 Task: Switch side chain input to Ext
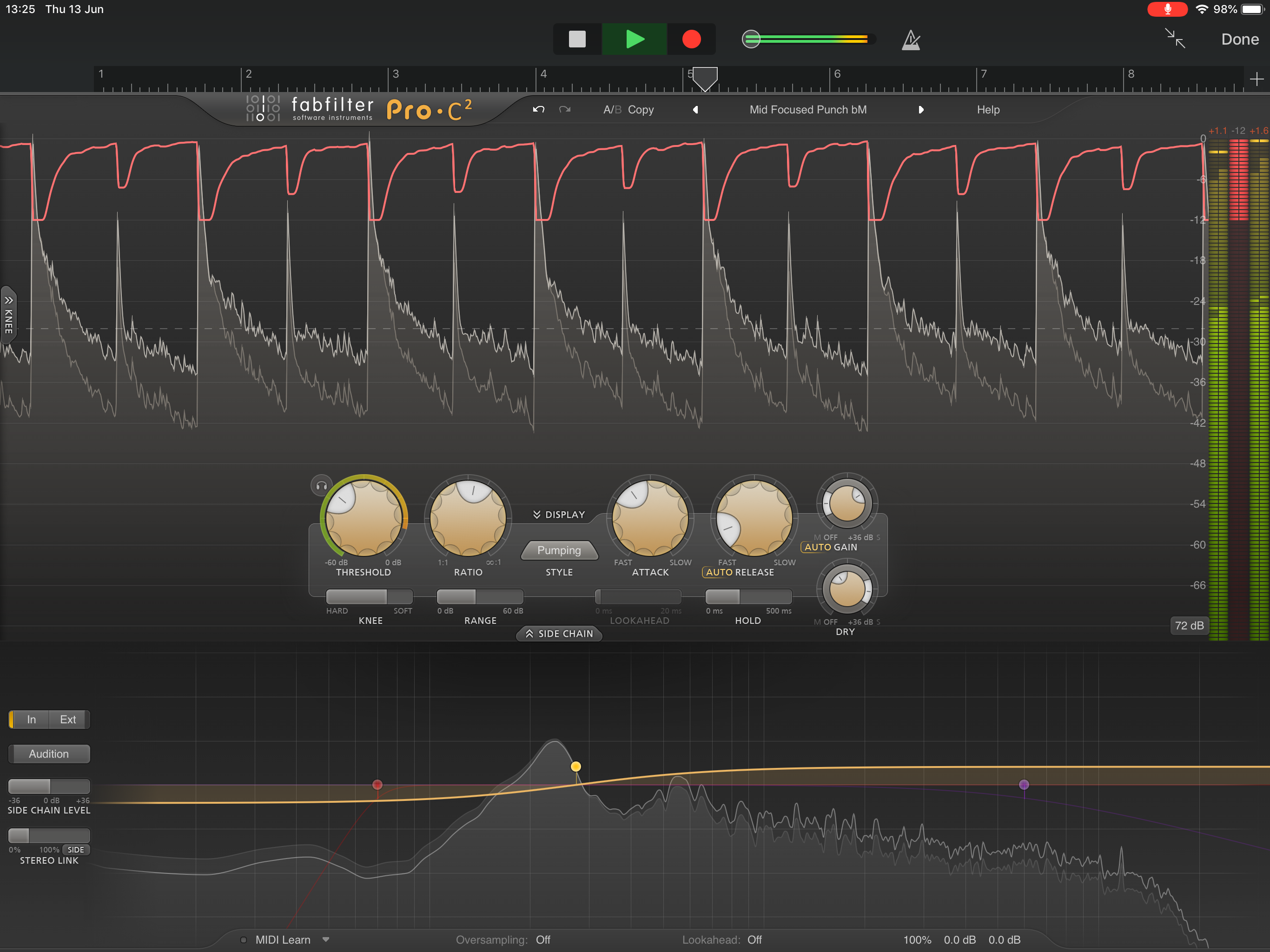pos(68,720)
